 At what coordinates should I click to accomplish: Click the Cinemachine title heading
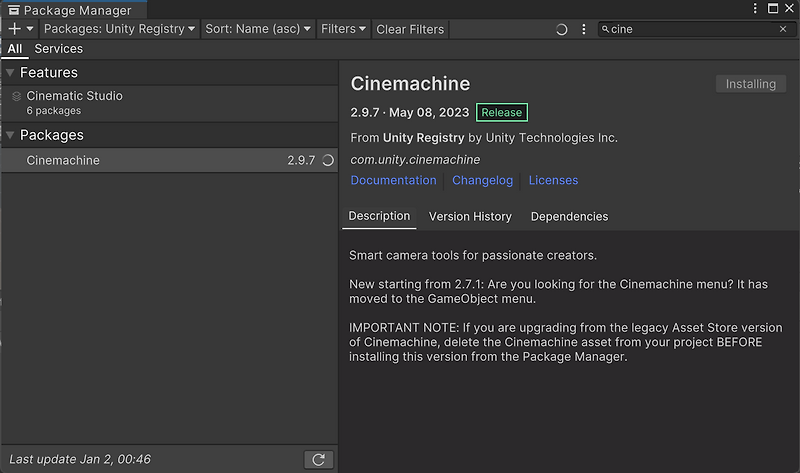coord(410,84)
